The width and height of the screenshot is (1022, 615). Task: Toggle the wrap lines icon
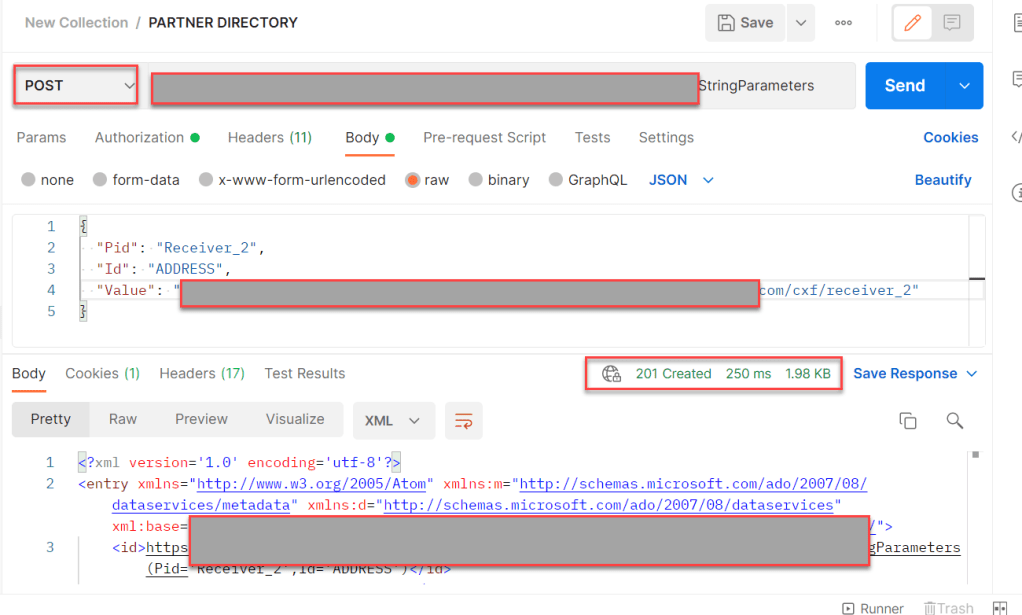(x=464, y=421)
